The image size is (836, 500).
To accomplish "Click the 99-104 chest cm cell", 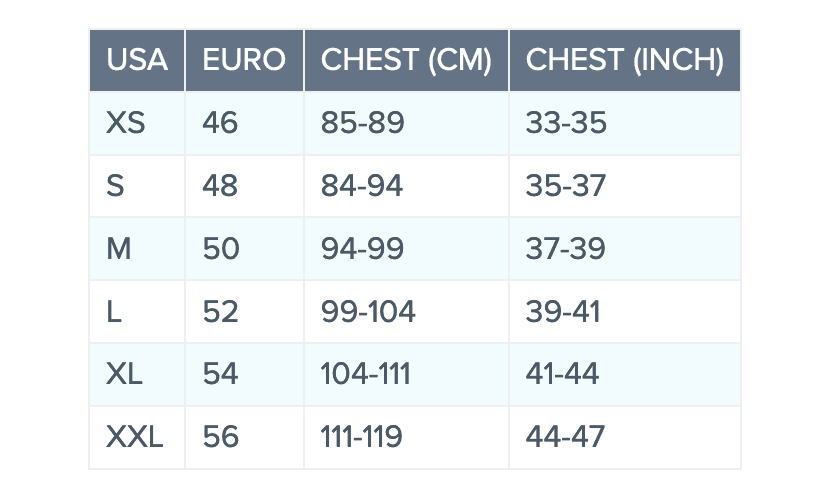I will pyautogui.click(x=368, y=312).
